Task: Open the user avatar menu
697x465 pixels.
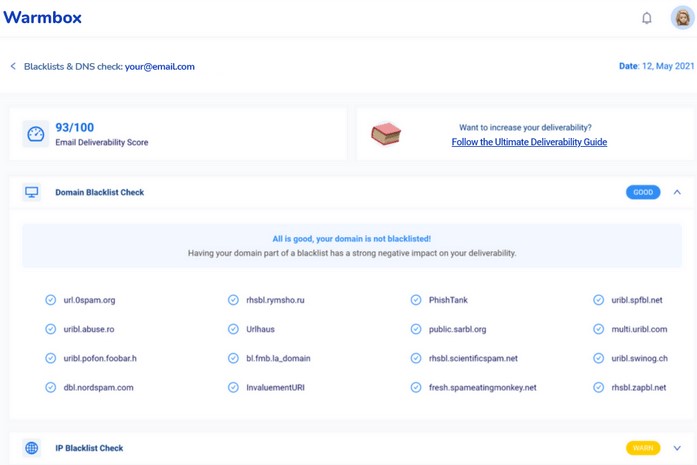Action: click(682, 18)
